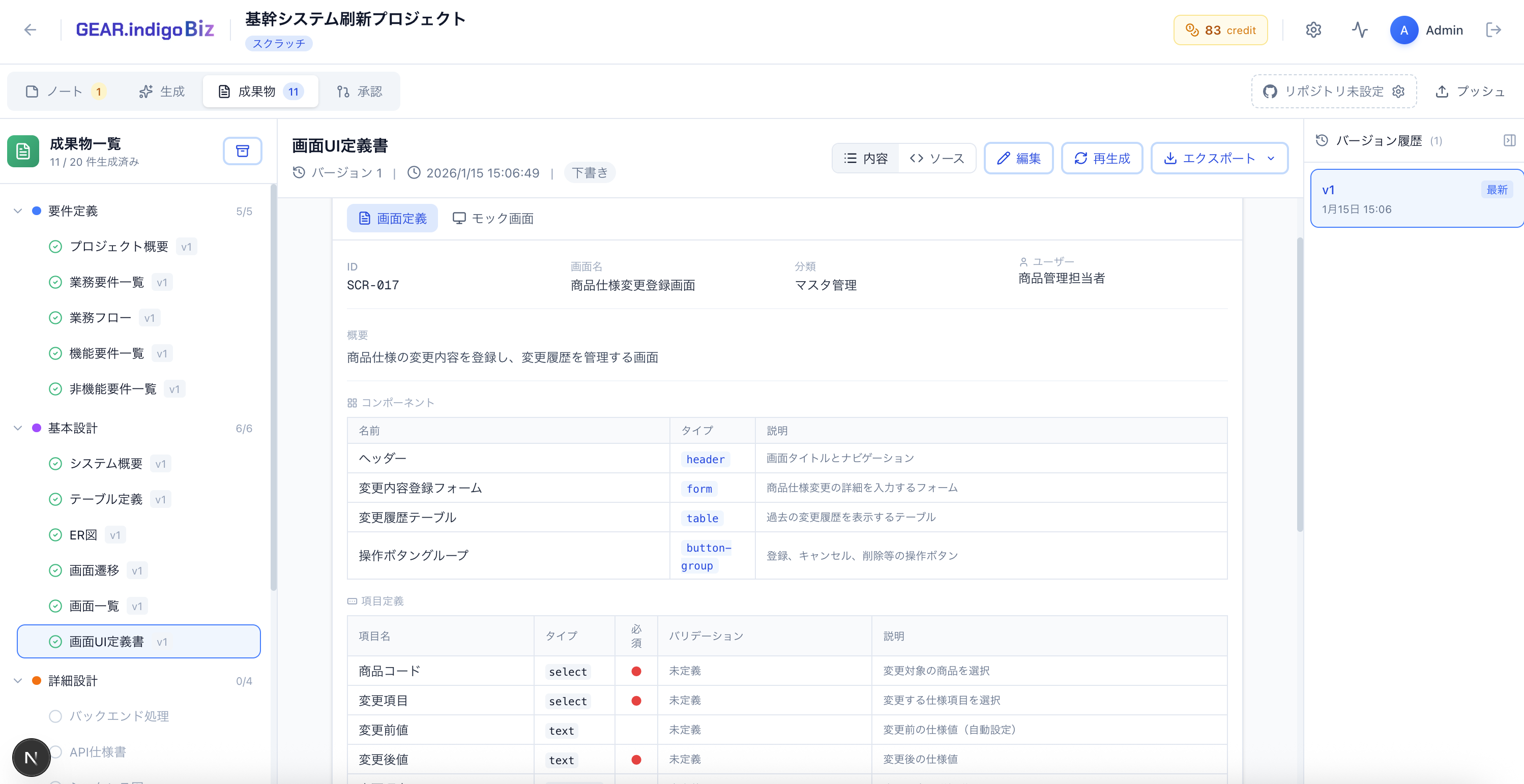
Task: Switch to the モック画面 tab
Action: pos(493,219)
